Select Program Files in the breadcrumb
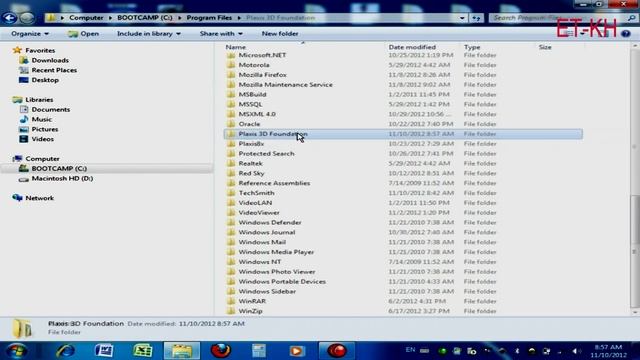The height and width of the screenshot is (360, 640). coord(209,18)
